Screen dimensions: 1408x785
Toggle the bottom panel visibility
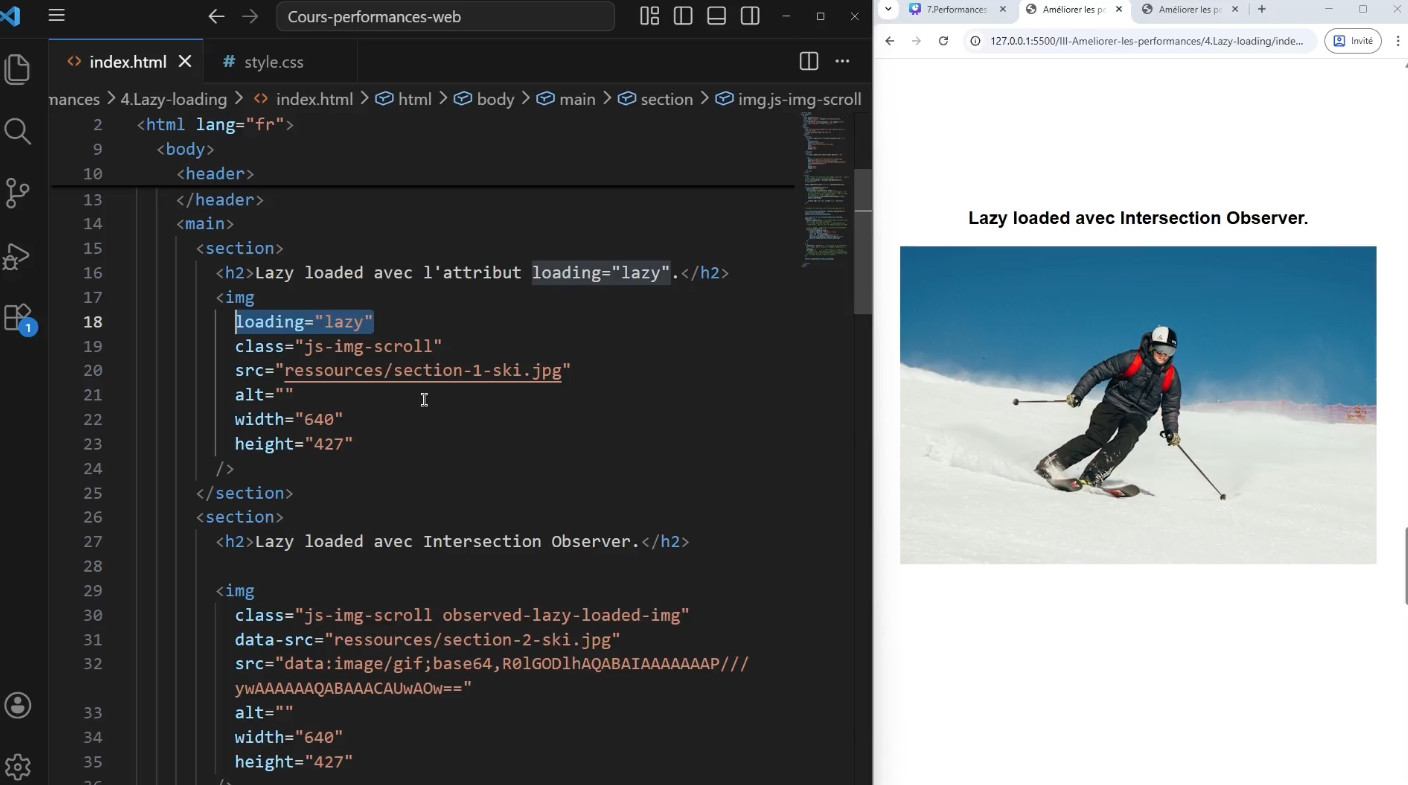click(716, 16)
